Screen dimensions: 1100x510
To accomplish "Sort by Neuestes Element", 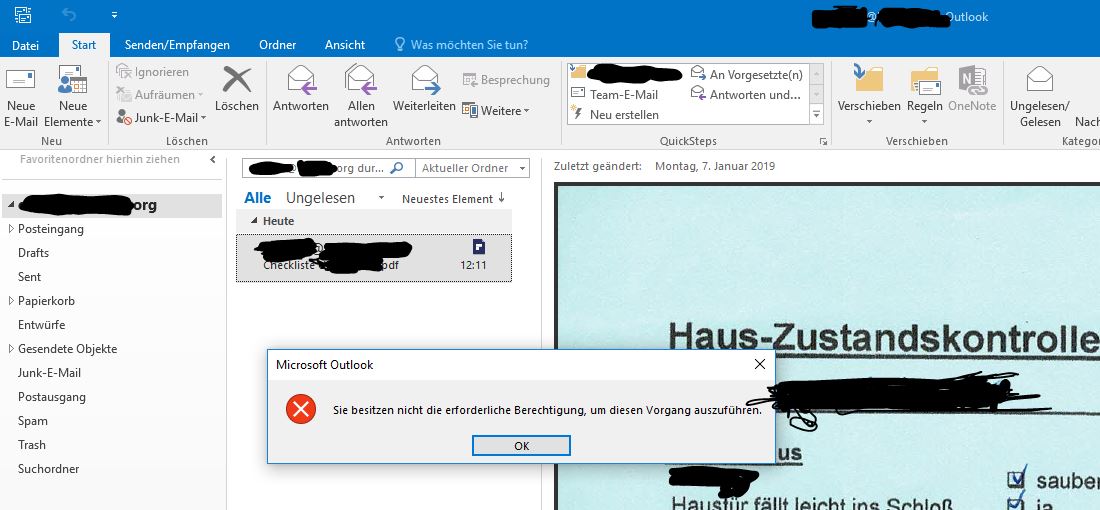I will 452,199.
